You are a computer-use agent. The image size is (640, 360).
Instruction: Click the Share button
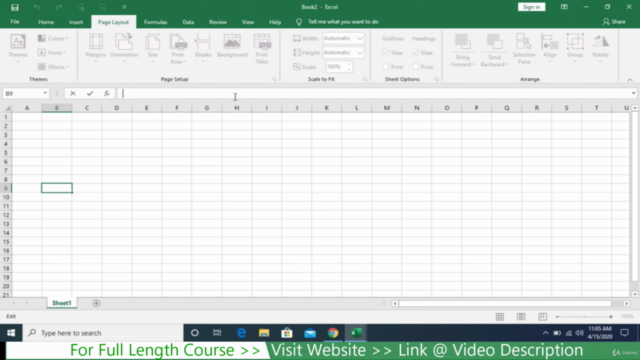click(x=614, y=22)
